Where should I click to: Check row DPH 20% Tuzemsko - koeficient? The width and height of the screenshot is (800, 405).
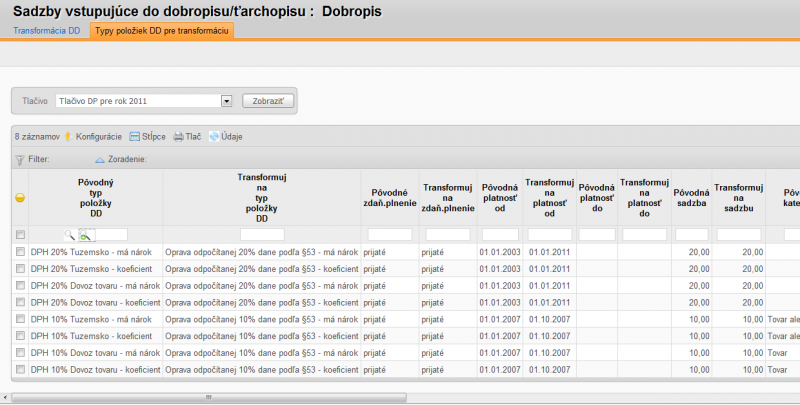pyautogui.click(x=20, y=268)
